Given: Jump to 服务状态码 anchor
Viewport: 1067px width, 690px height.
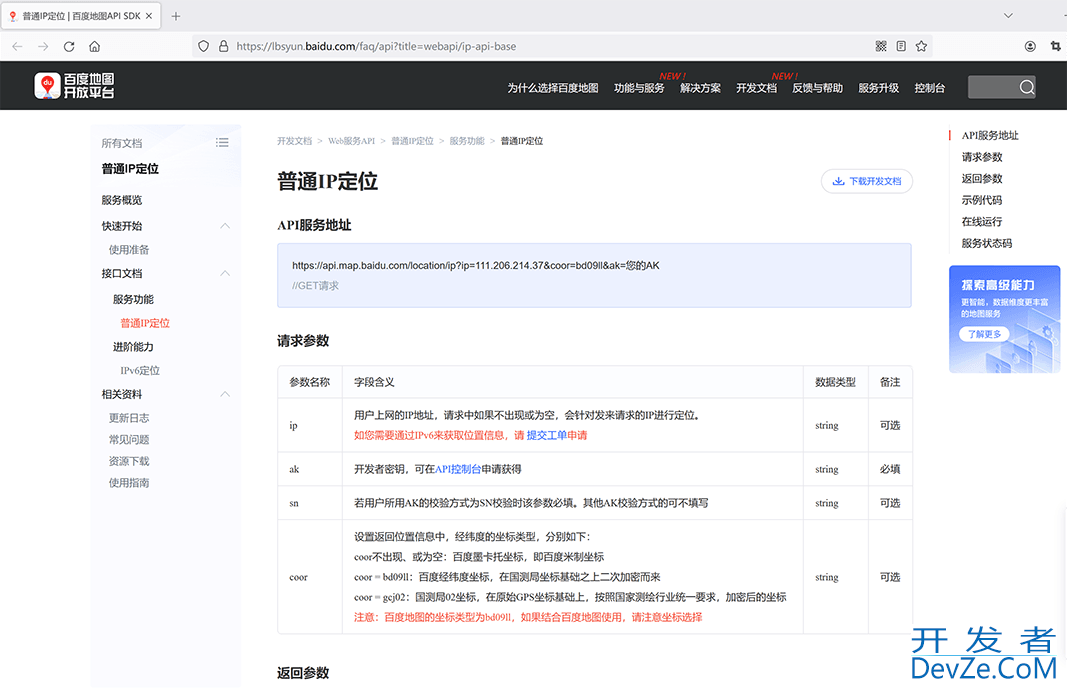Looking at the screenshot, I should [987, 244].
